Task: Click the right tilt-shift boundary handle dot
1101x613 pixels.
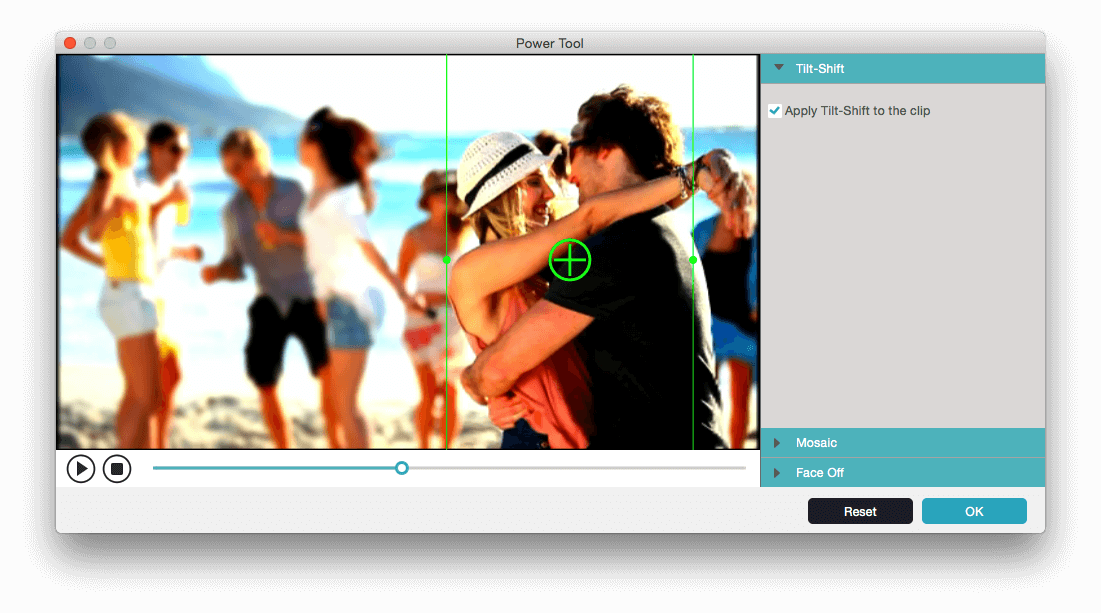Action: 693,260
